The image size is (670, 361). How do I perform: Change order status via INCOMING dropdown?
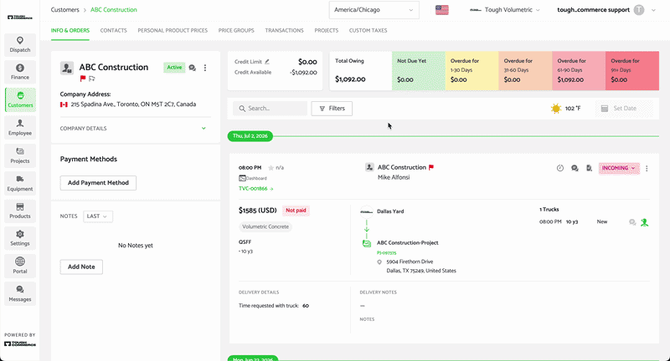click(619, 168)
